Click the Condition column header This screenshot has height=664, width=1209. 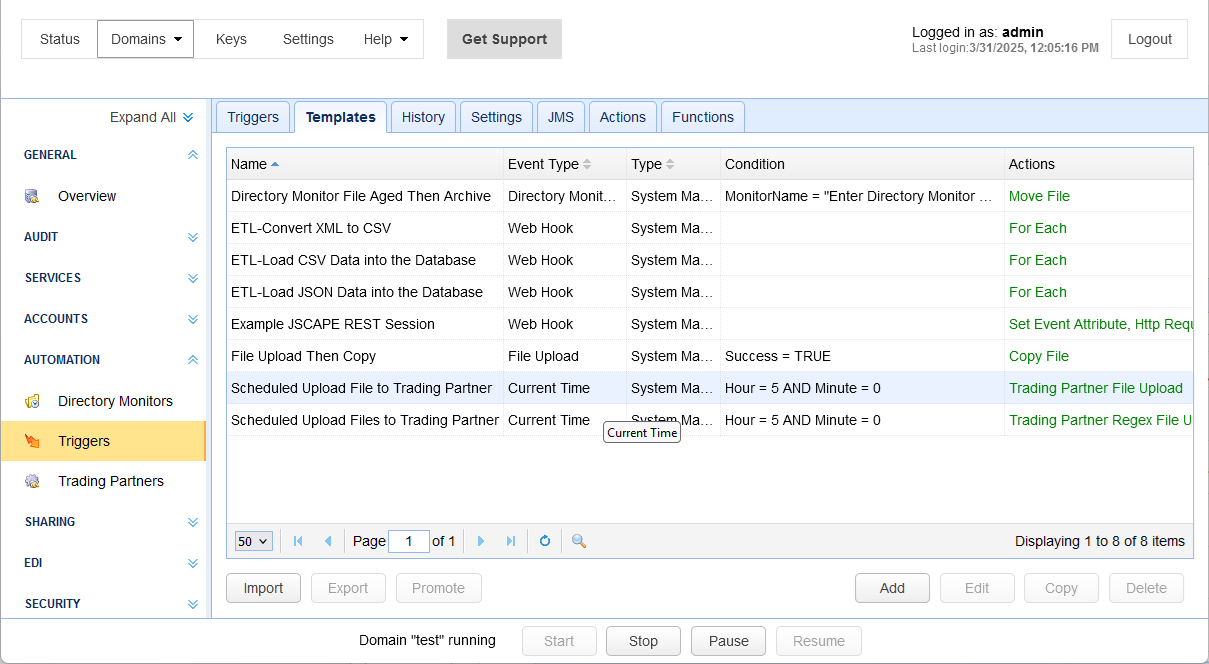point(862,164)
